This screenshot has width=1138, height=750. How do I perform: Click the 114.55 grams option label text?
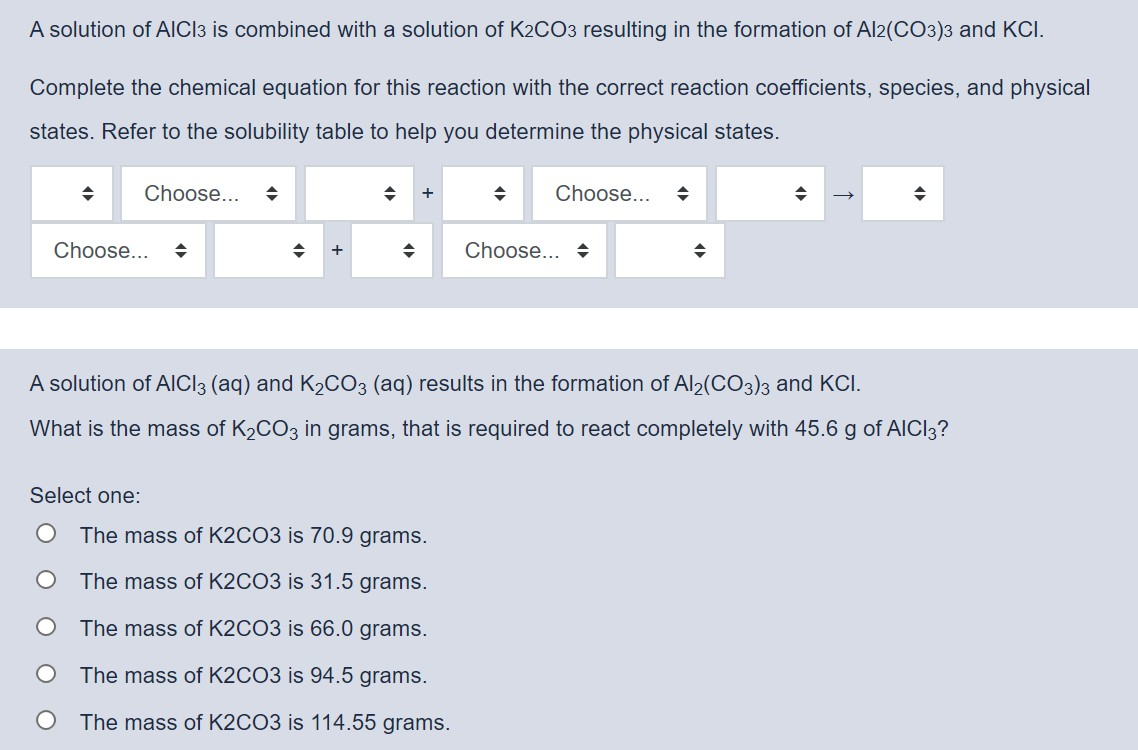265,721
